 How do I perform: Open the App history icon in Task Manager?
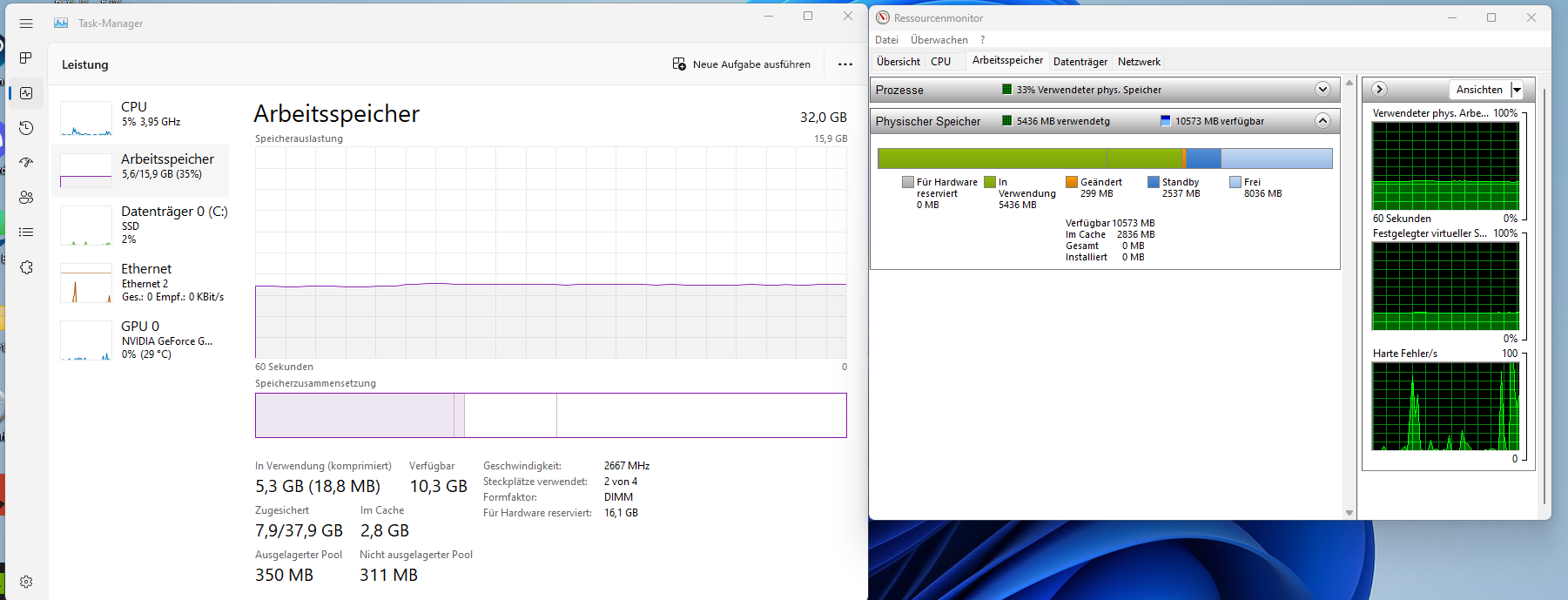coord(26,128)
